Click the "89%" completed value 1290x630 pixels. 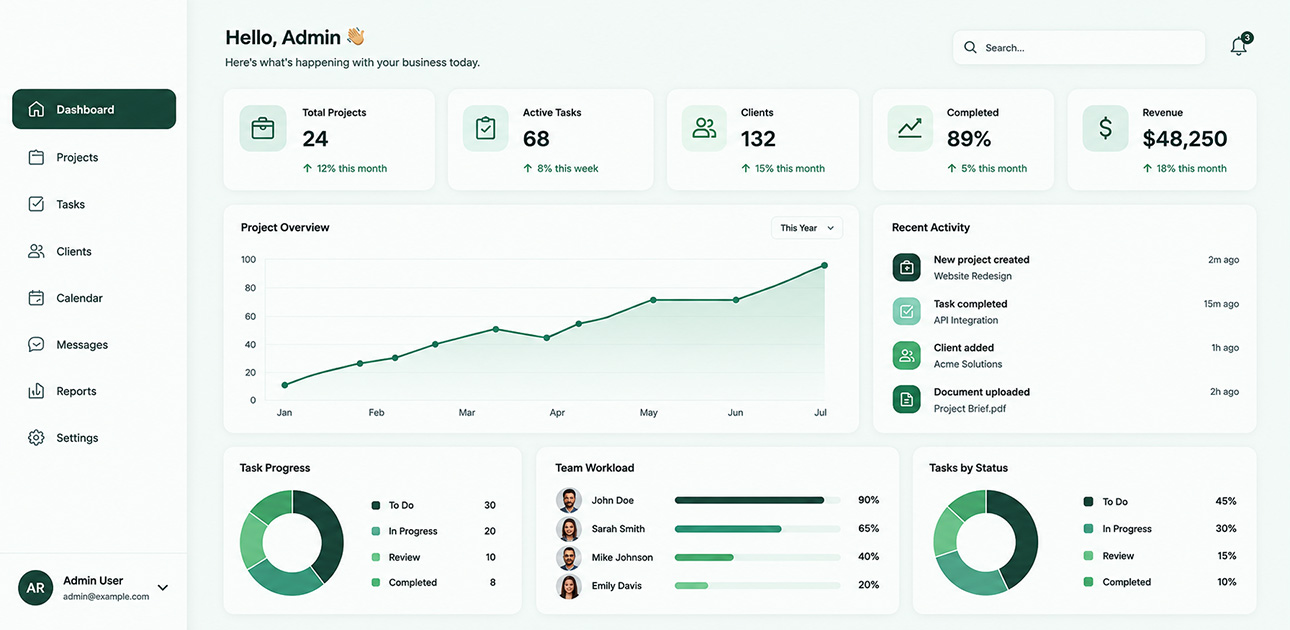coord(969,139)
